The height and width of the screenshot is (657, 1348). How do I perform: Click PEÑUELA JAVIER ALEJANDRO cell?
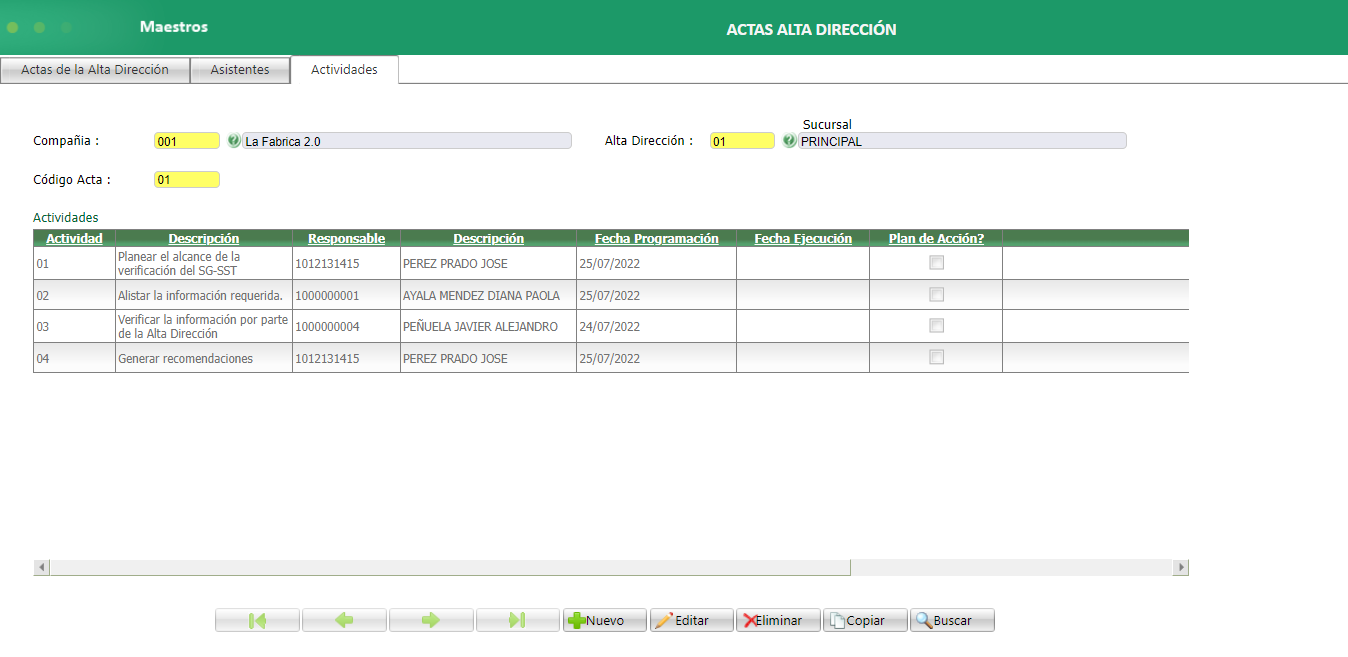point(488,326)
